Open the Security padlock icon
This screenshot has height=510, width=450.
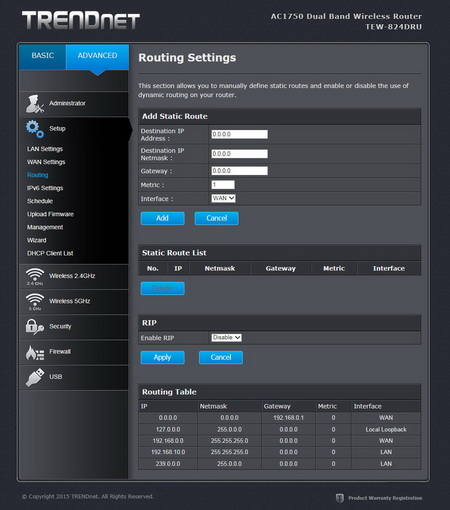click(35, 327)
